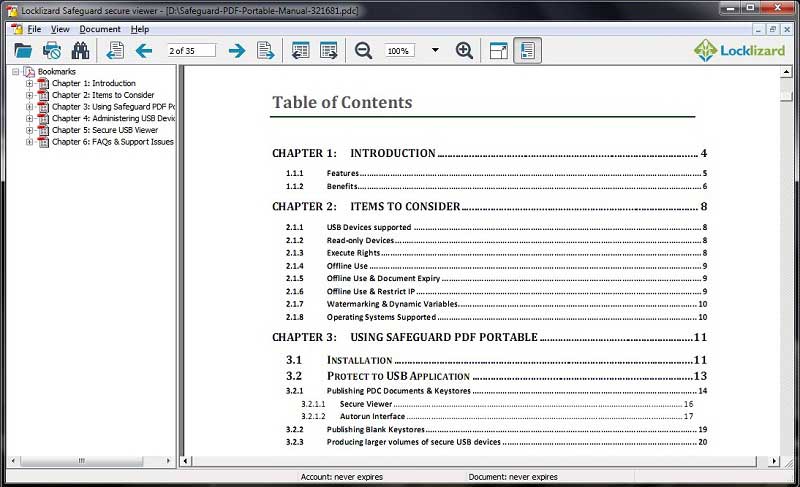Click the next view toolbar icon

coord(329,50)
